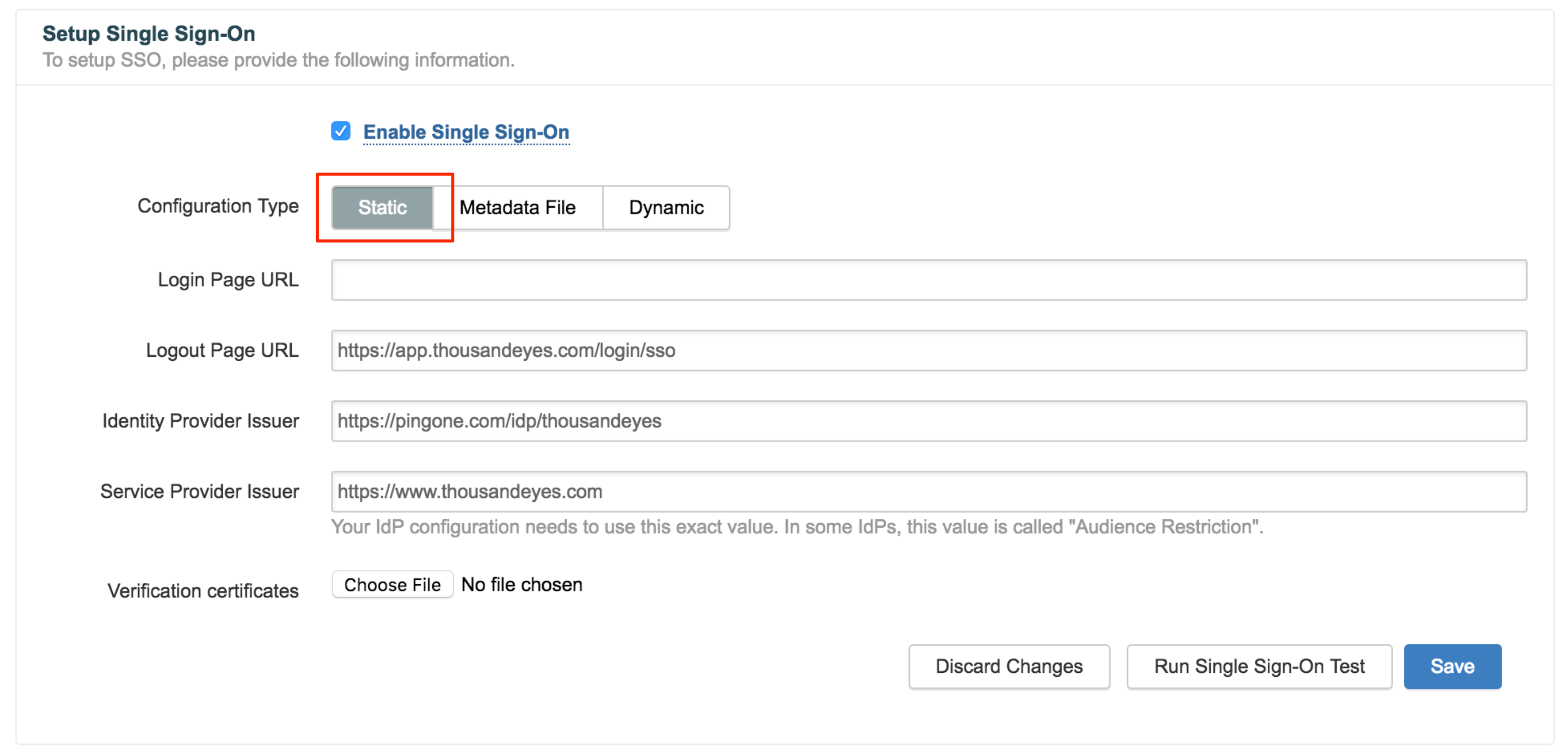Screen dimensions: 1568x752
Task: Edit the Identity Provider Issuer field
Action: [x=929, y=421]
